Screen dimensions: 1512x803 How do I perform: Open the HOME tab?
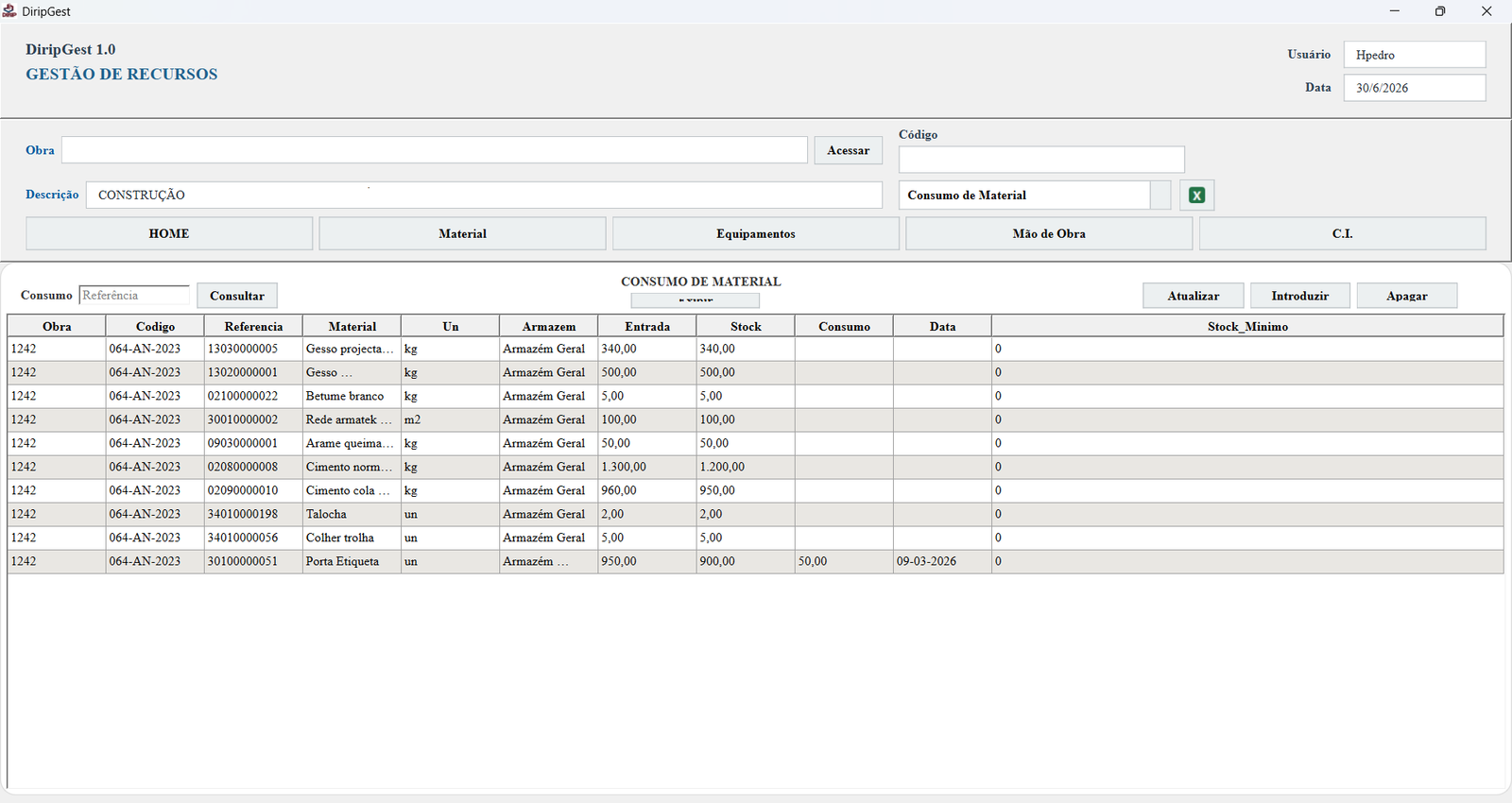coord(169,233)
